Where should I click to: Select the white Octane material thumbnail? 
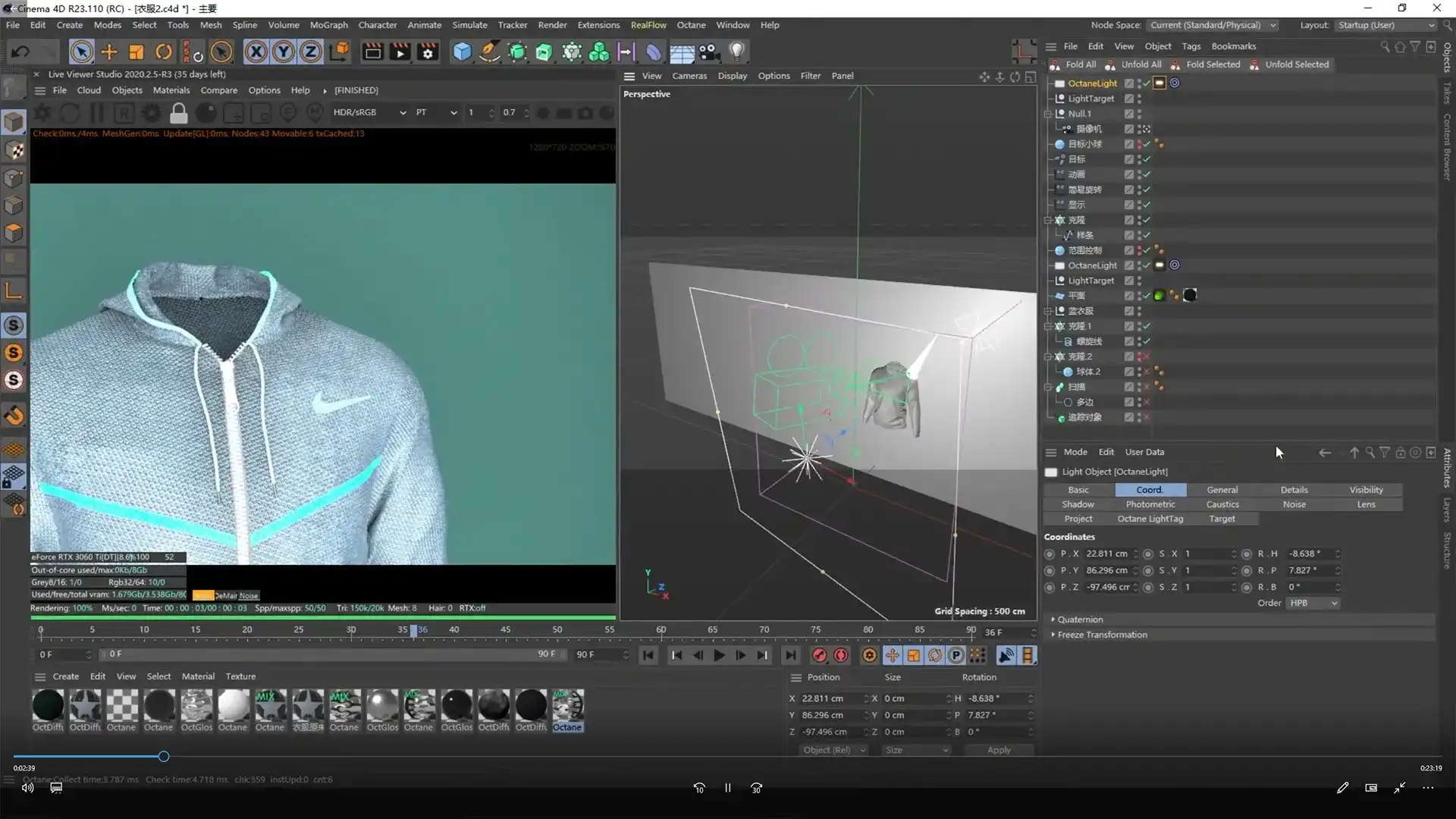[x=233, y=705]
